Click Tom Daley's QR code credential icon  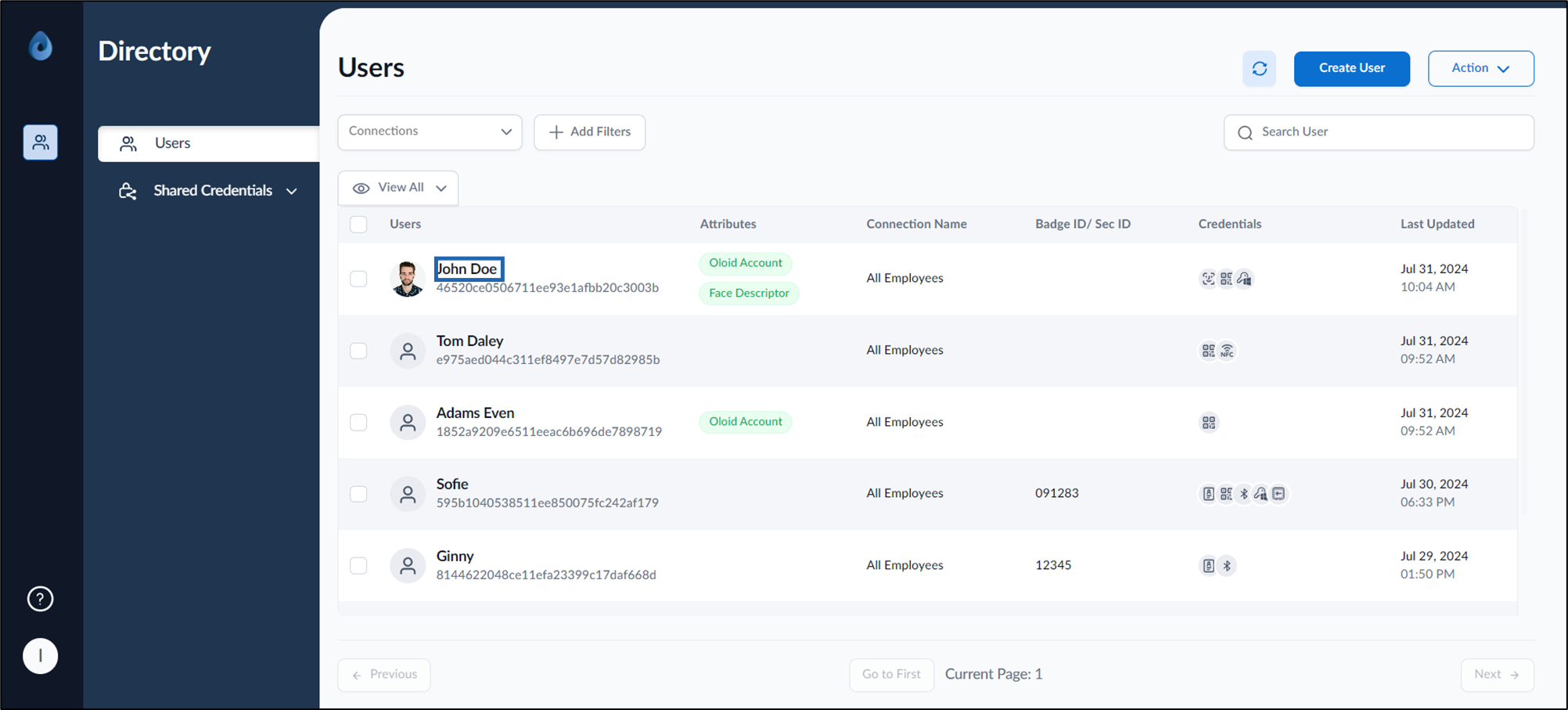point(1208,351)
